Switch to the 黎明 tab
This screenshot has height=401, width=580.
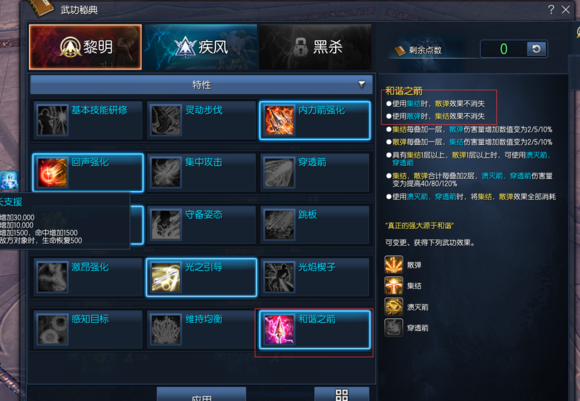pyautogui.click(x=85, y=47)
